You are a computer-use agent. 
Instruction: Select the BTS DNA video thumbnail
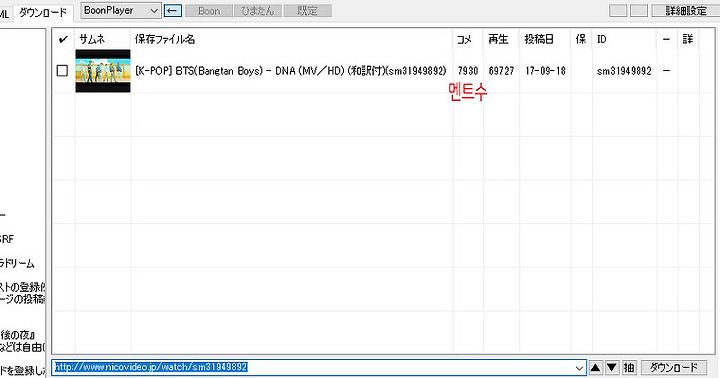[x=103, y=71]
